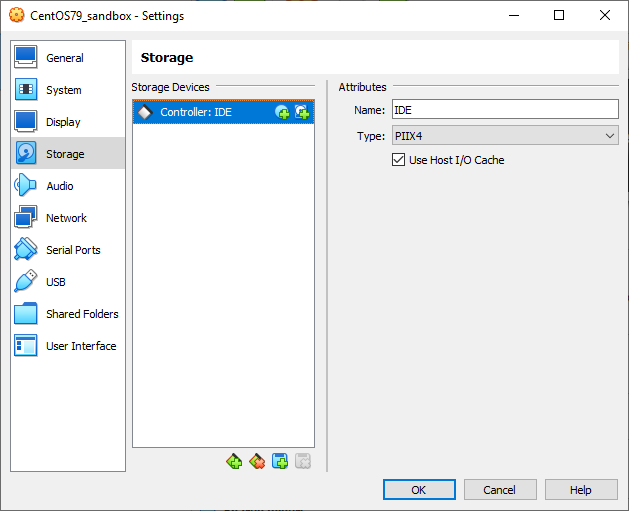Click the add hard disk icon on Controller: IDE
This screenshot has height=511, width=629.
301,113
